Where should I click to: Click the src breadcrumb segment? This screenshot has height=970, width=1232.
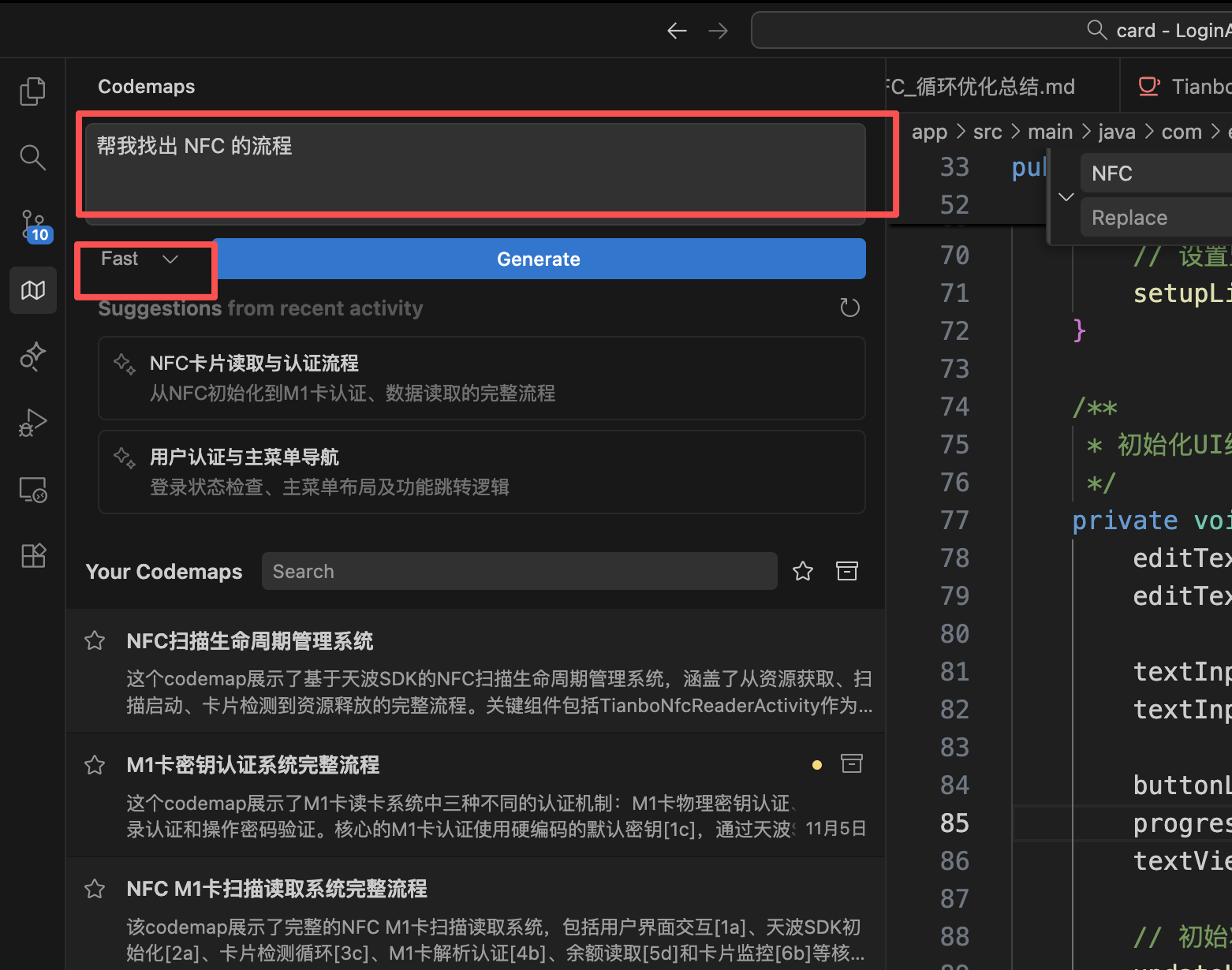tap(987, 132)
